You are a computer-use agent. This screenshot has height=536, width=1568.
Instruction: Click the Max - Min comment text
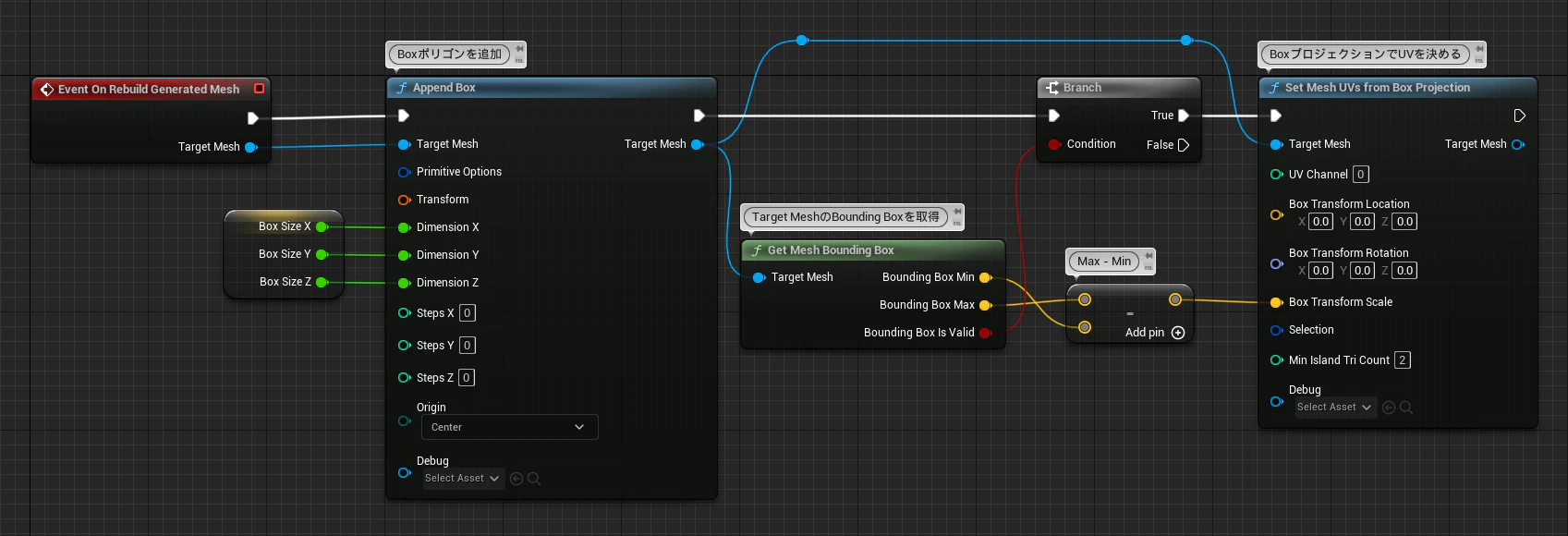[x=1103, y=262]
